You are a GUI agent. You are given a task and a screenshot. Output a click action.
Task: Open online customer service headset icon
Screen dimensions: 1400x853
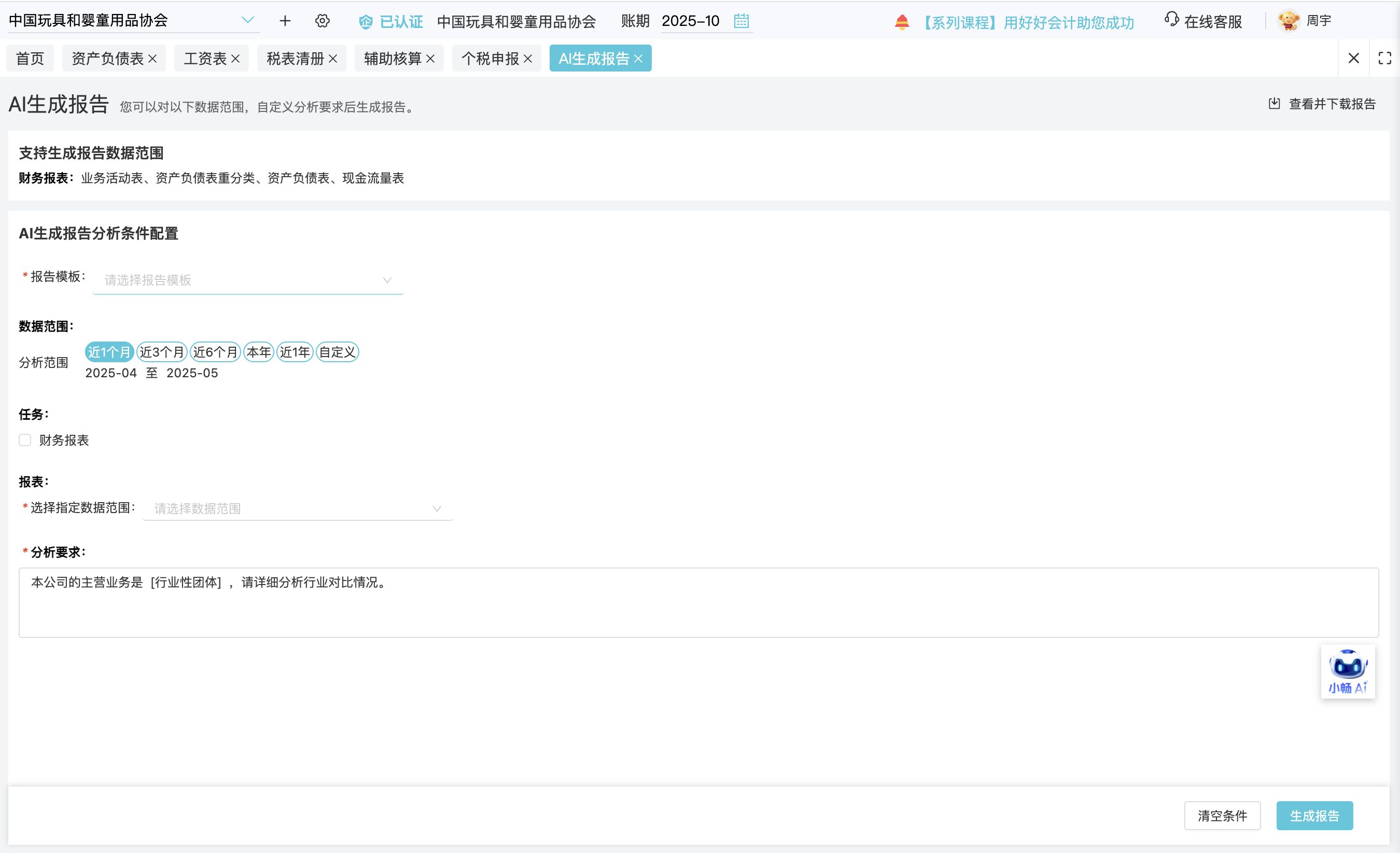pos(1171,20)
